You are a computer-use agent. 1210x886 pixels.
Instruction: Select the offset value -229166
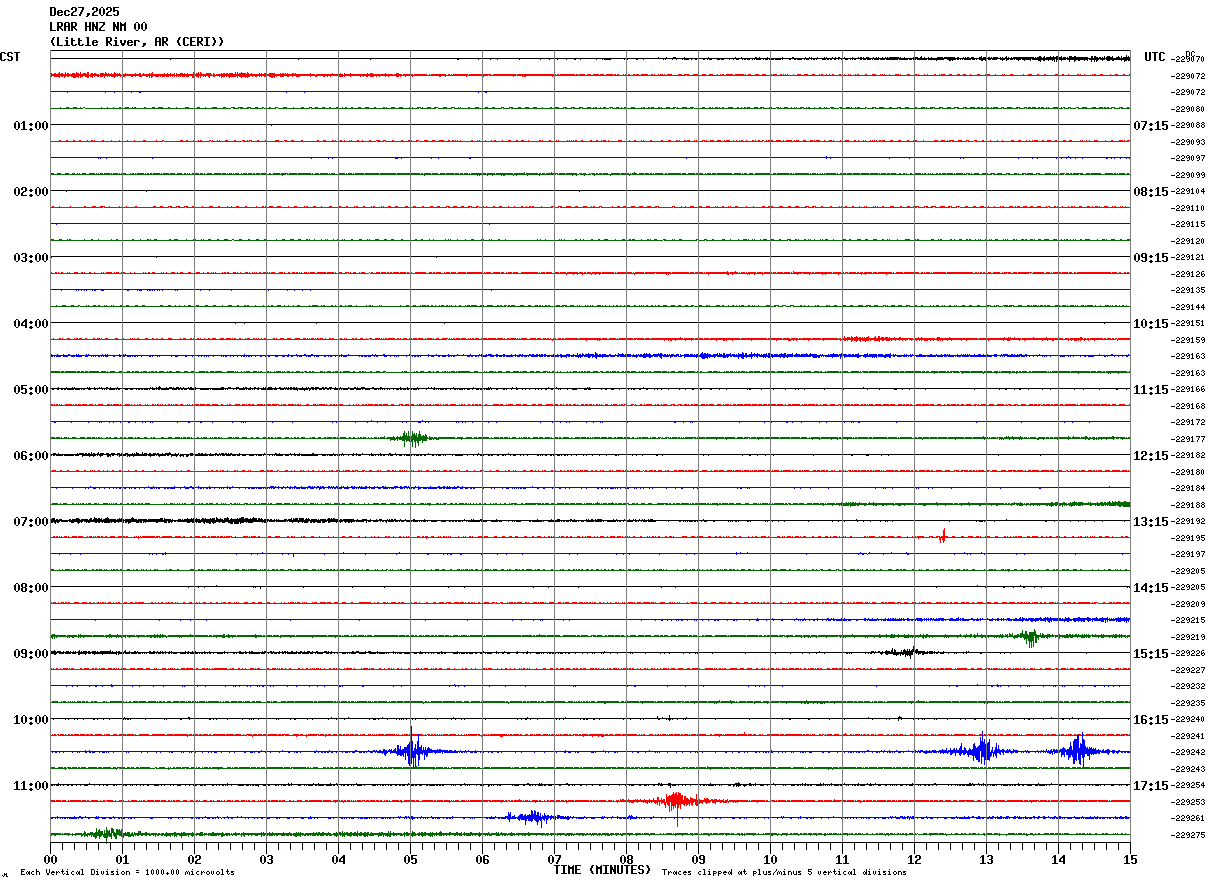[x=1189, y=390]
